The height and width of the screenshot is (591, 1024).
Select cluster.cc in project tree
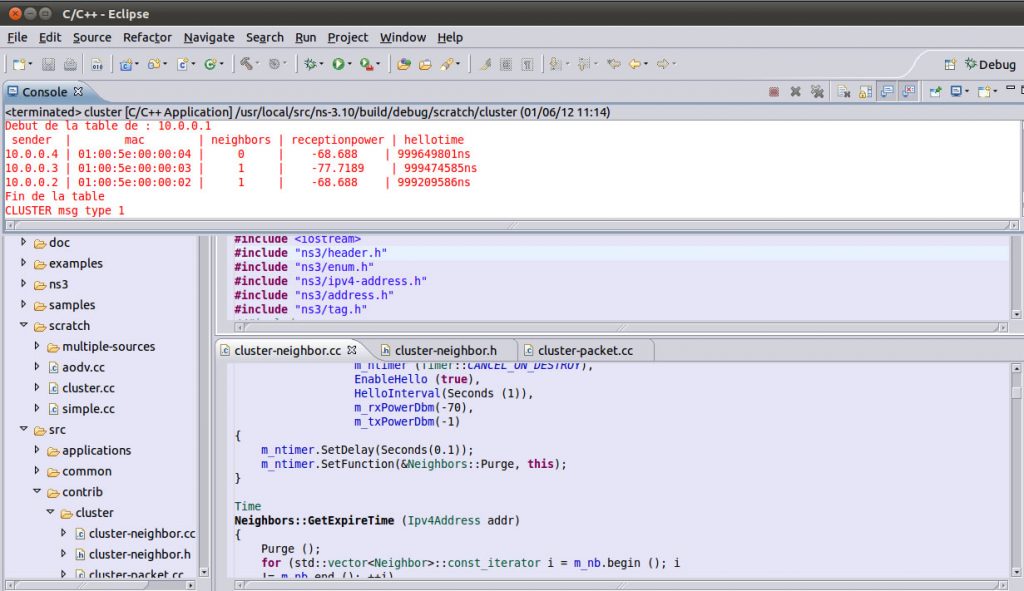tap(88, 388)
